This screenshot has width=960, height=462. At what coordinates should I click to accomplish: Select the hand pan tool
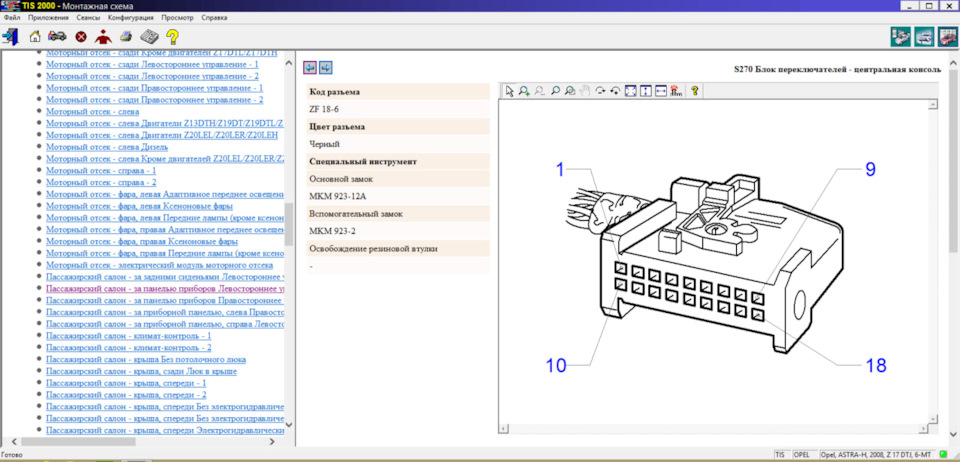[x=585, y=91]
